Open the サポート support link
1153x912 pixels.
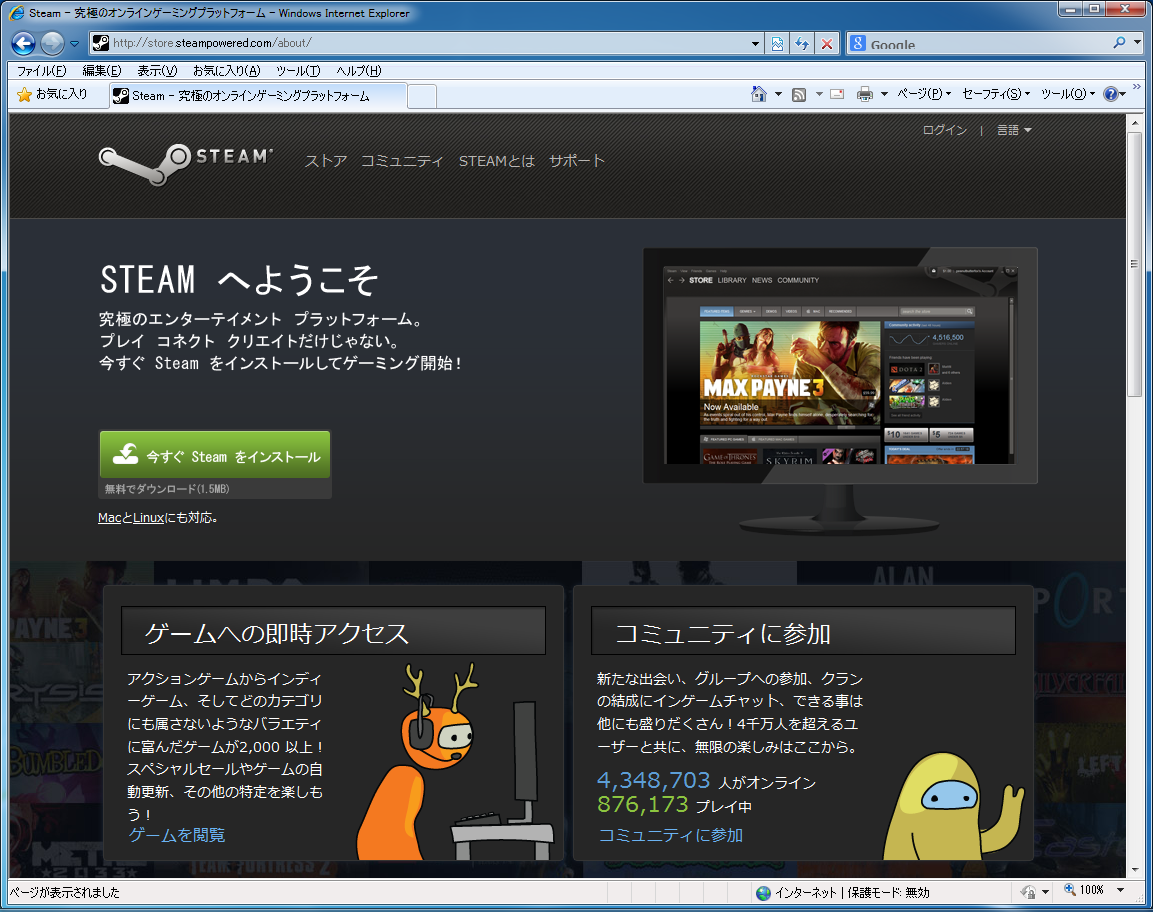[576, 160]
